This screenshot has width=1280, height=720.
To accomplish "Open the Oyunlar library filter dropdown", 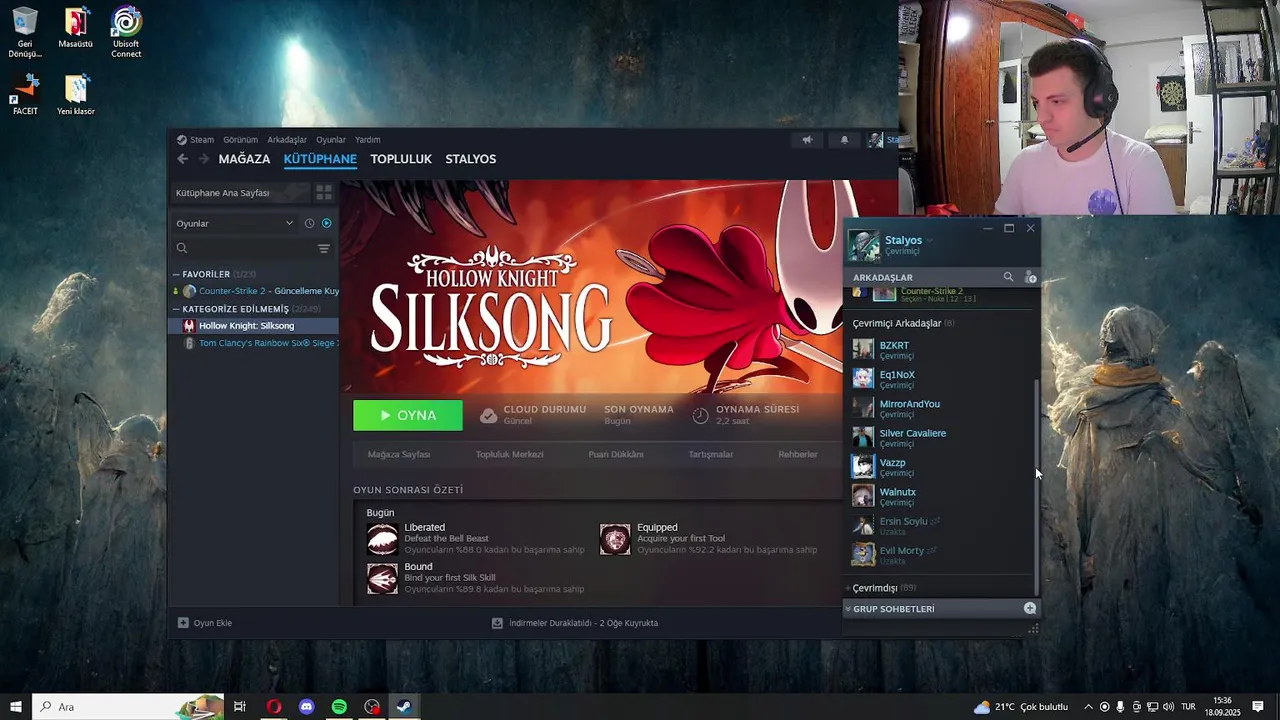I will coord(235,223).
